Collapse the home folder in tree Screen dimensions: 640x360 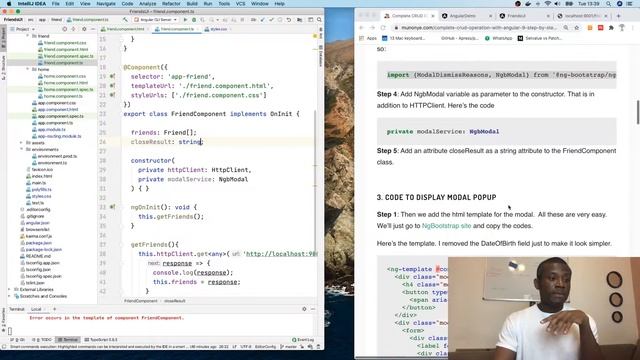tap(28, 69)
